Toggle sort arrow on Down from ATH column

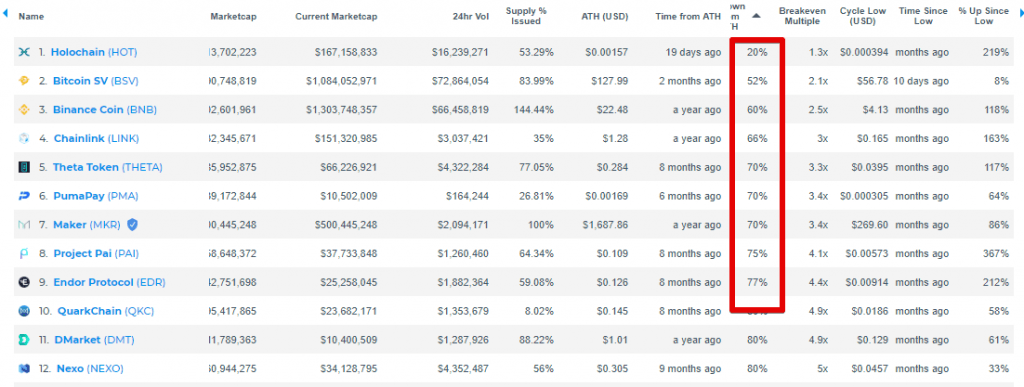pyautogui.click(x=756, y=16)
